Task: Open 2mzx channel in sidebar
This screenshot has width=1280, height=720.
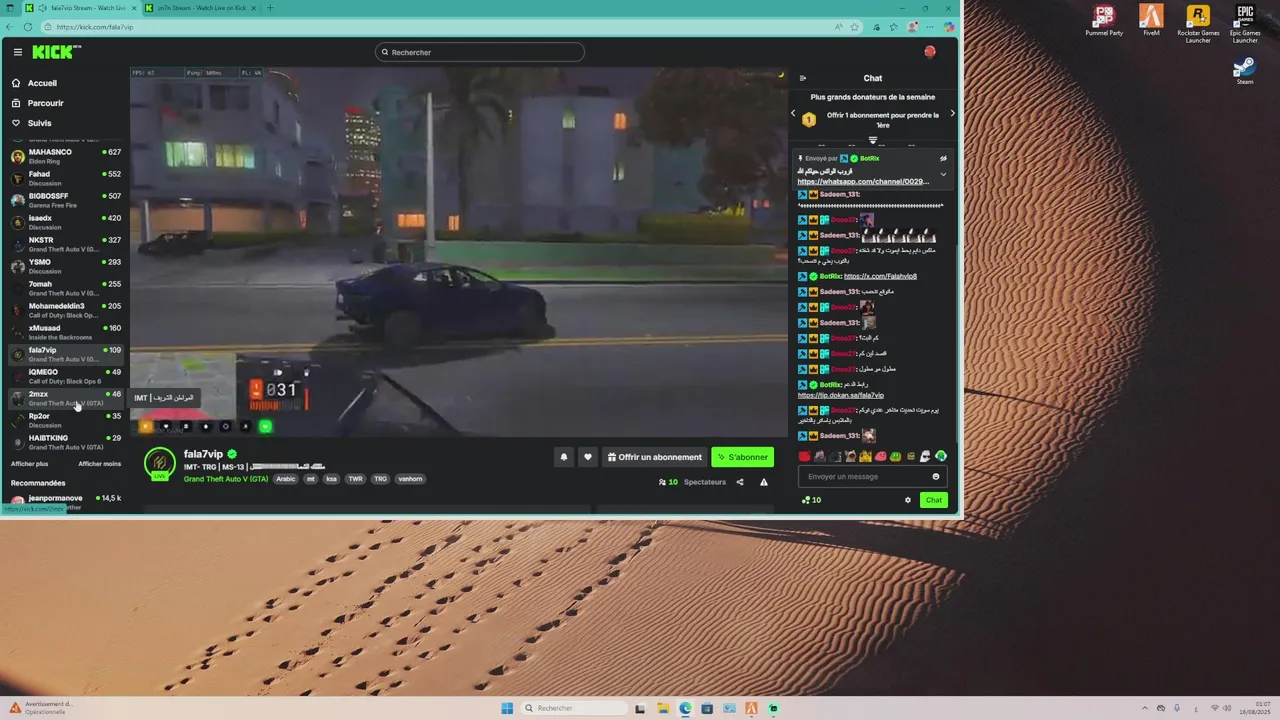Action: (x=65, y=398)
